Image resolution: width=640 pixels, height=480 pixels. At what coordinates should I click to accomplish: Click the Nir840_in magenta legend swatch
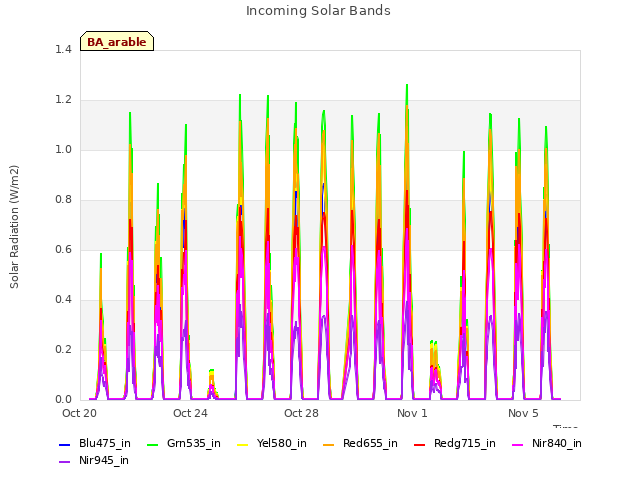(518, 445)
